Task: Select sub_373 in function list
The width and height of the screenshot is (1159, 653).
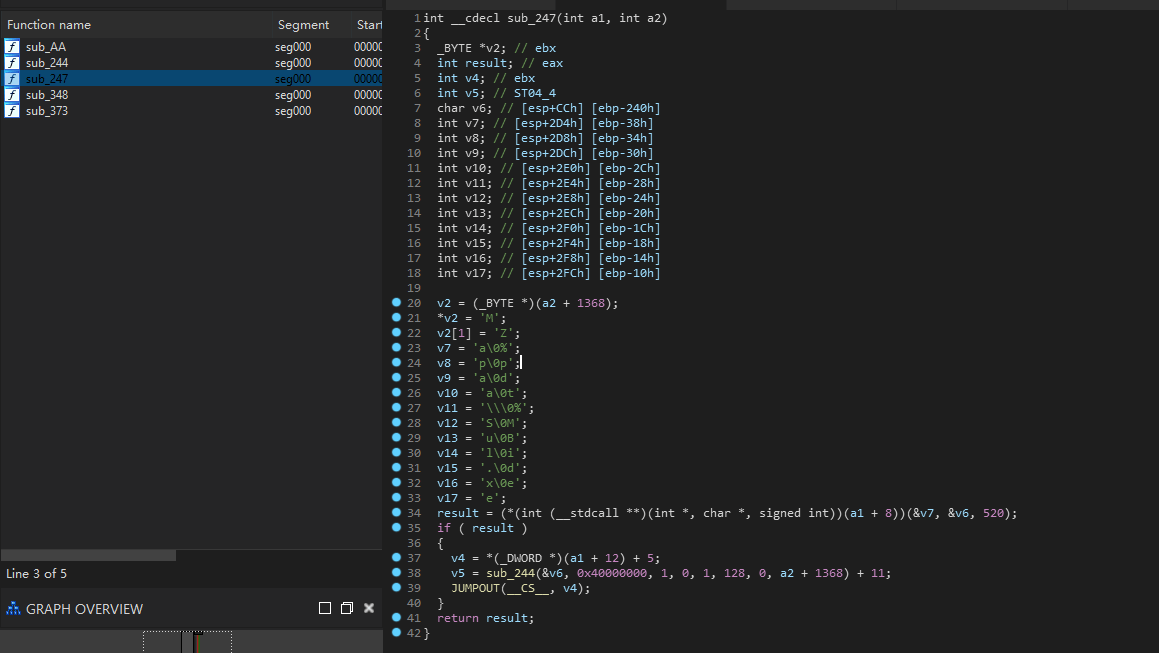Action: click(47, 111)
